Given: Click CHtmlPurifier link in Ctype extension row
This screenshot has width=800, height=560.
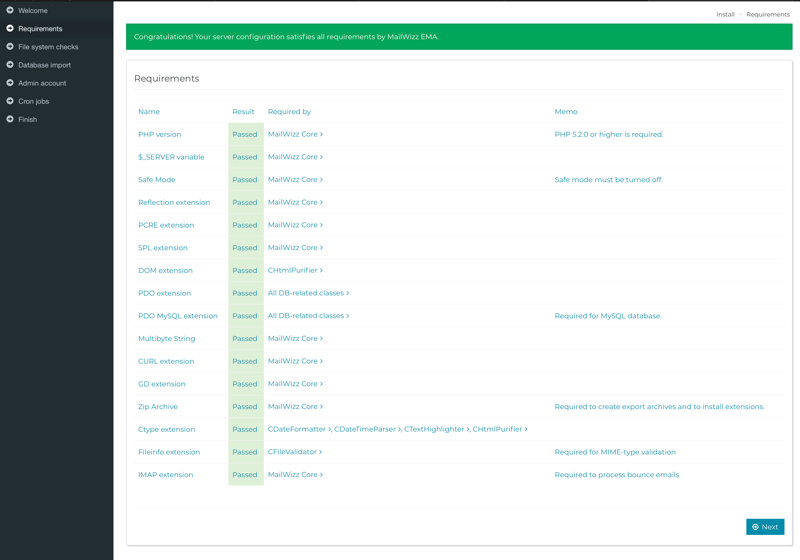Looking at the screenshot, I should click(499, 429).
